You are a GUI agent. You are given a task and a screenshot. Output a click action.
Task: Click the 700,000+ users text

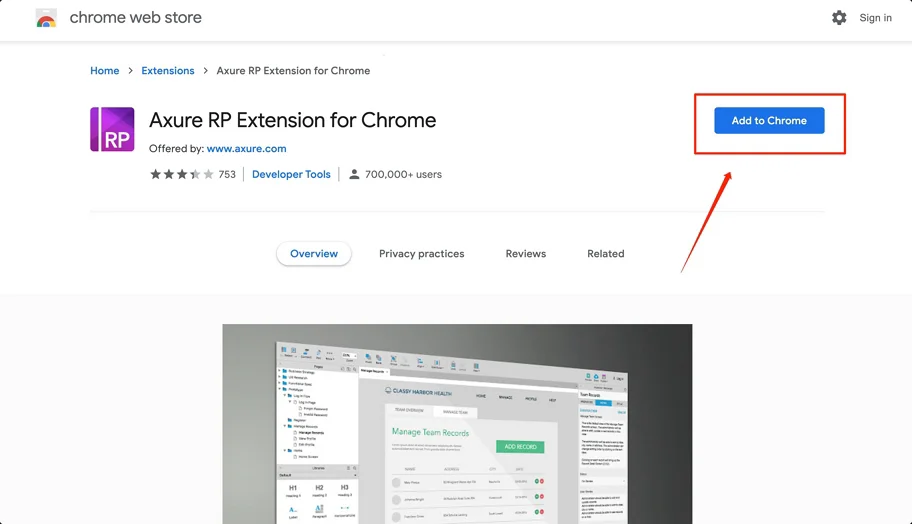(403, 174)
